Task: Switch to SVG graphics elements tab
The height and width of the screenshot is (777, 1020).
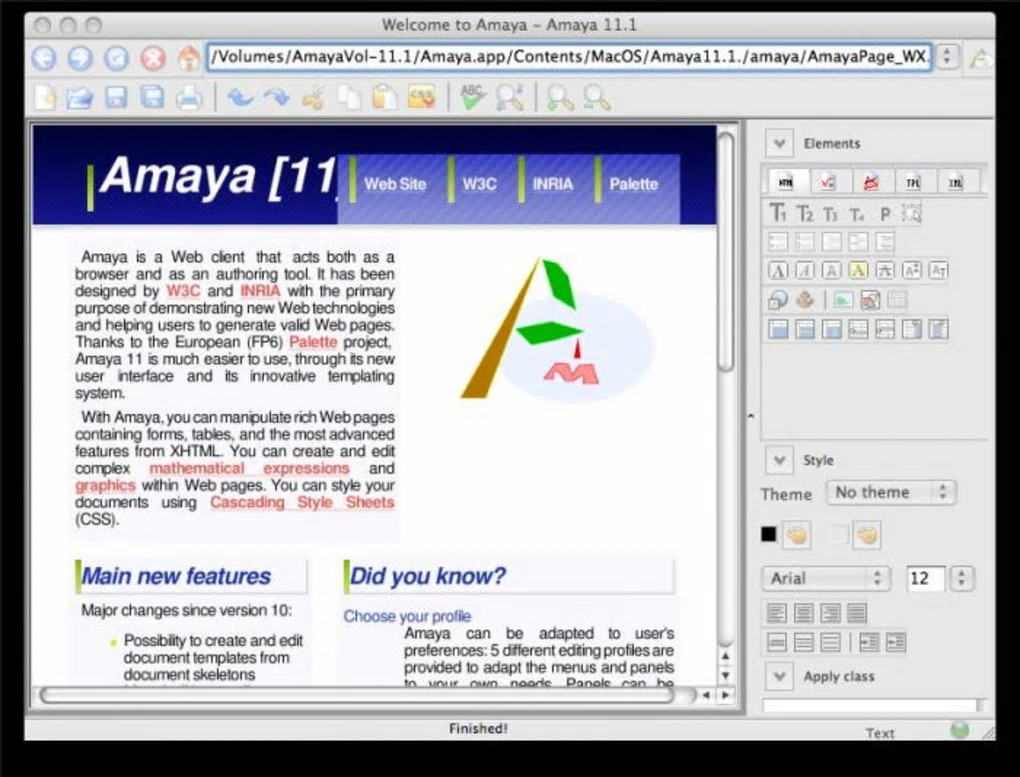Action: point(871,182)
